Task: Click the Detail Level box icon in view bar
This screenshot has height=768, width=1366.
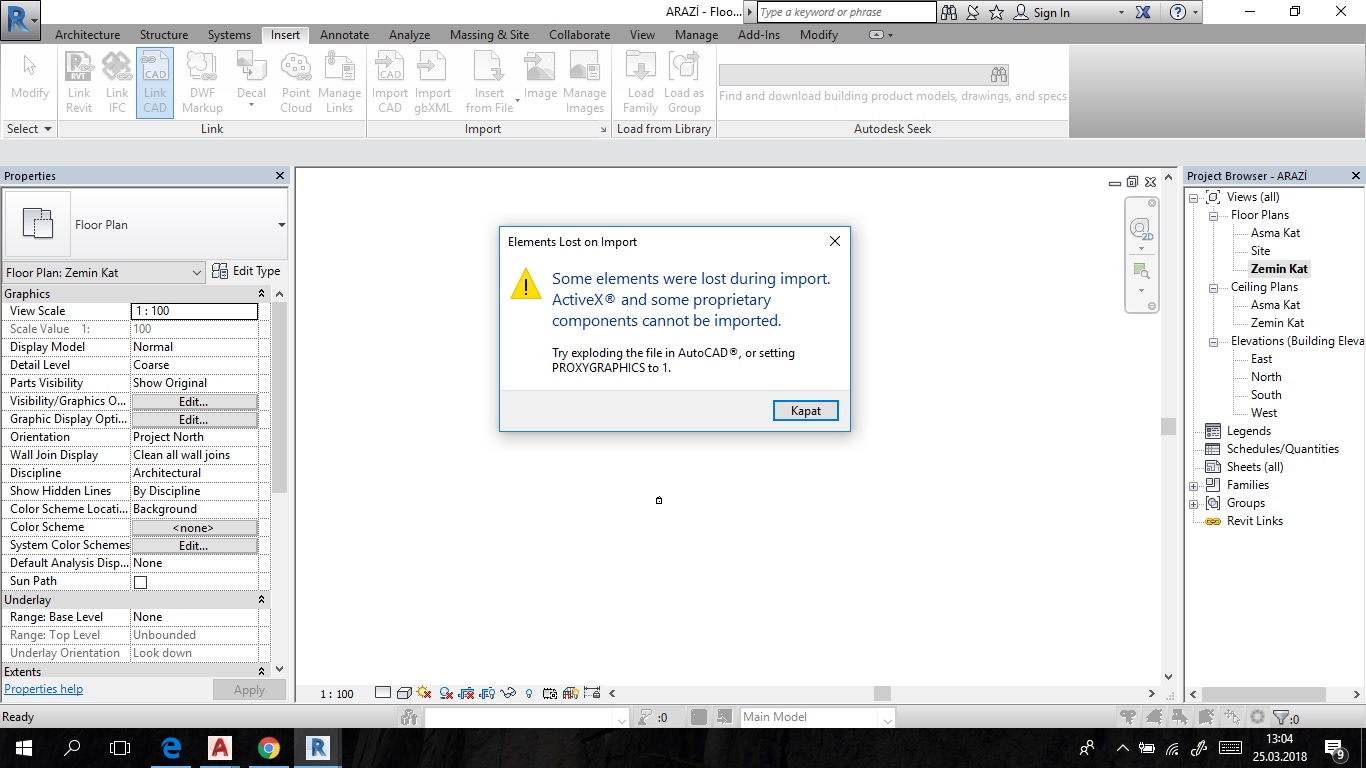Action: click(x=383, y=693)
